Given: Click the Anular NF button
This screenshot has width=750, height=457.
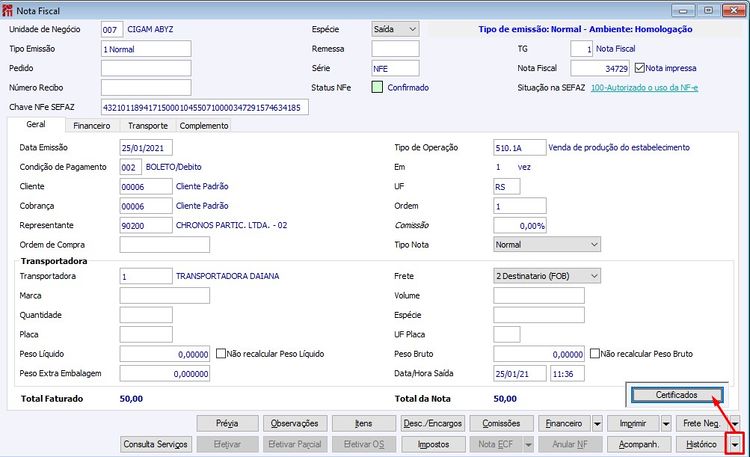Looking at the screenshot, I should click(x=570, y=445).
